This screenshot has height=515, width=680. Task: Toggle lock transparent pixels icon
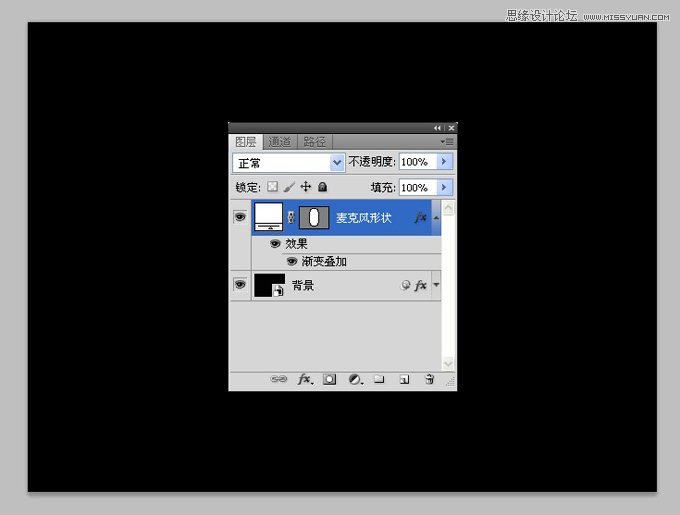272,186
